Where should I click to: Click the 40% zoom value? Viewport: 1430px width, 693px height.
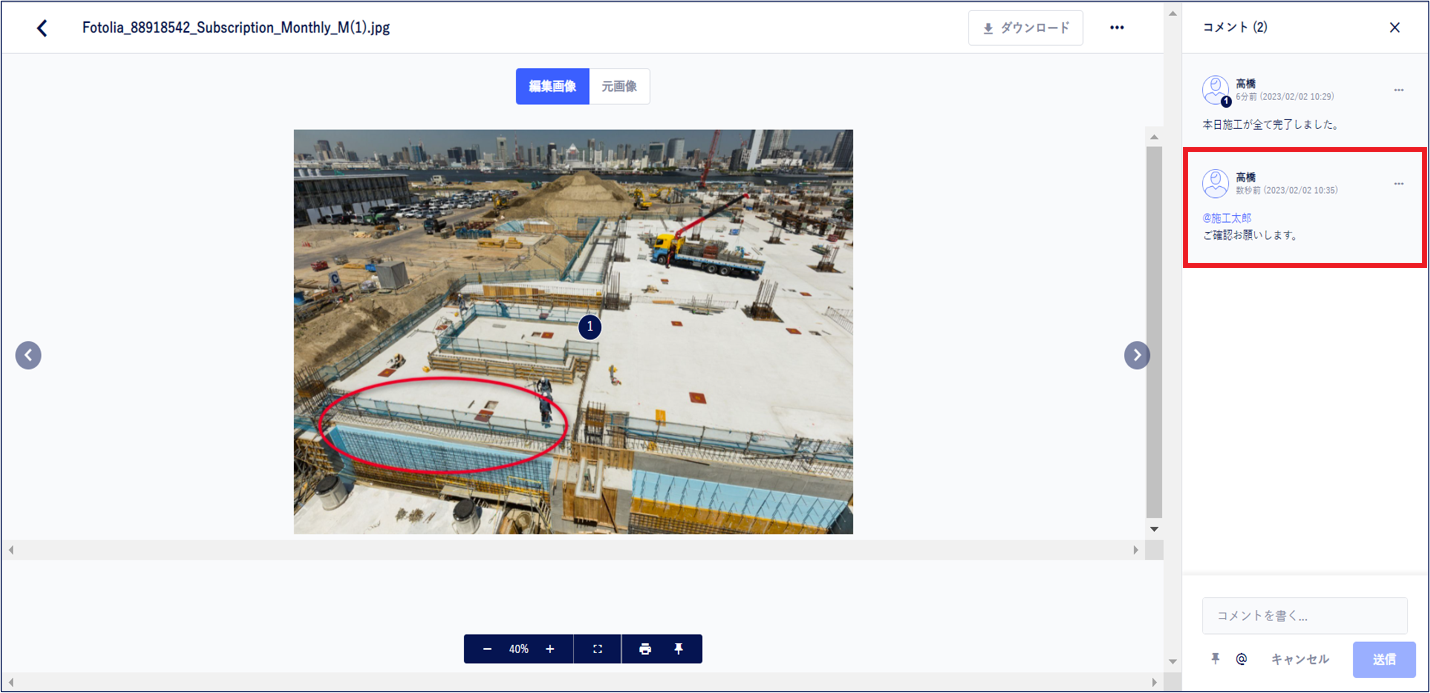click(x=518, y=649)
